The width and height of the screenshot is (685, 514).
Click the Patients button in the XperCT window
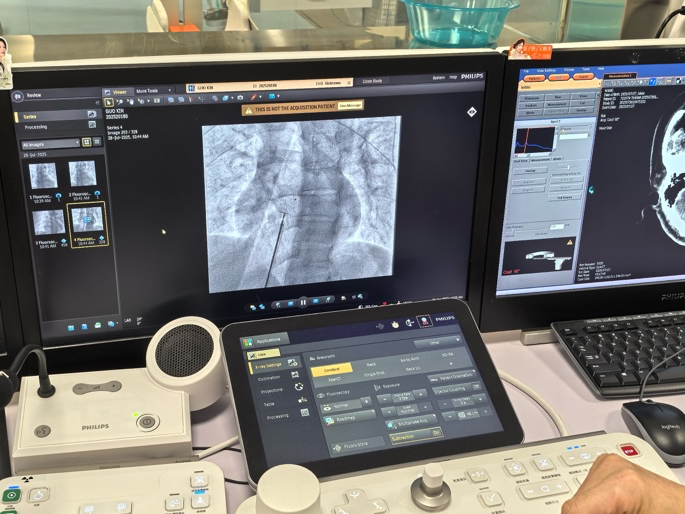coord(534,78)
